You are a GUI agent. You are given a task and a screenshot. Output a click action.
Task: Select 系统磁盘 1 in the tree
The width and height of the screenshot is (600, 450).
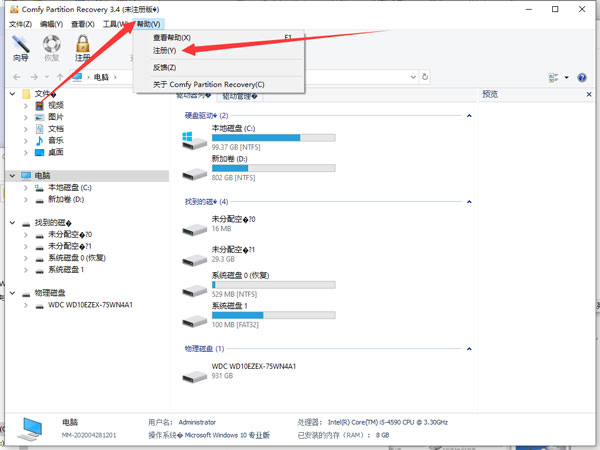[x=66, y=270]
